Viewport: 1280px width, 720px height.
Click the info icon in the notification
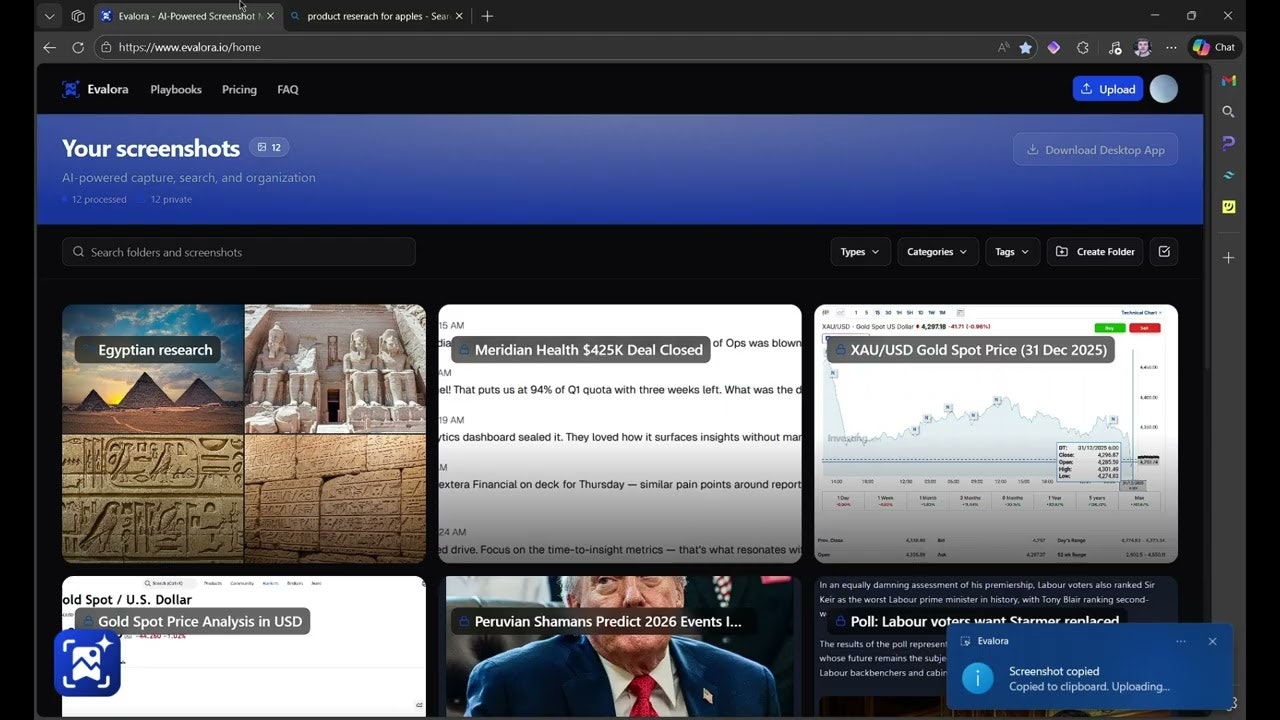pos(977,678)
